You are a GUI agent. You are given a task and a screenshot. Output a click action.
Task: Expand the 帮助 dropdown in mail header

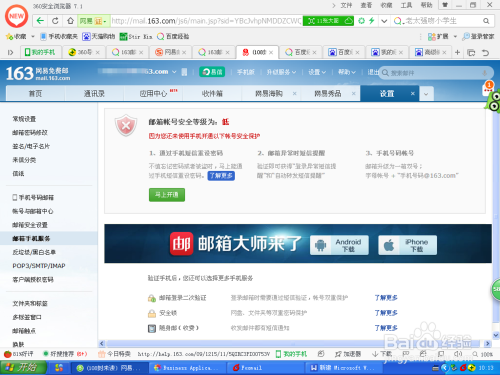coord(347,72)
